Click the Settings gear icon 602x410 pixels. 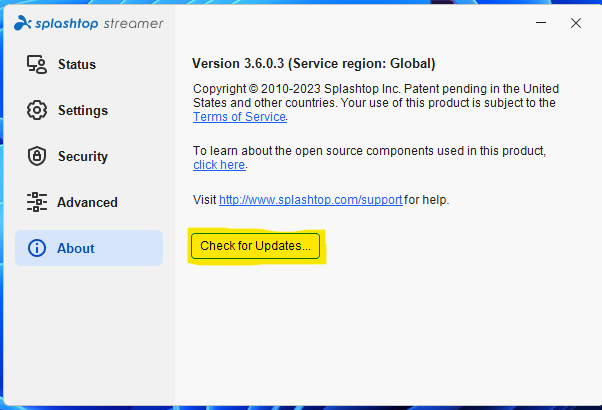tap(37, 110)
